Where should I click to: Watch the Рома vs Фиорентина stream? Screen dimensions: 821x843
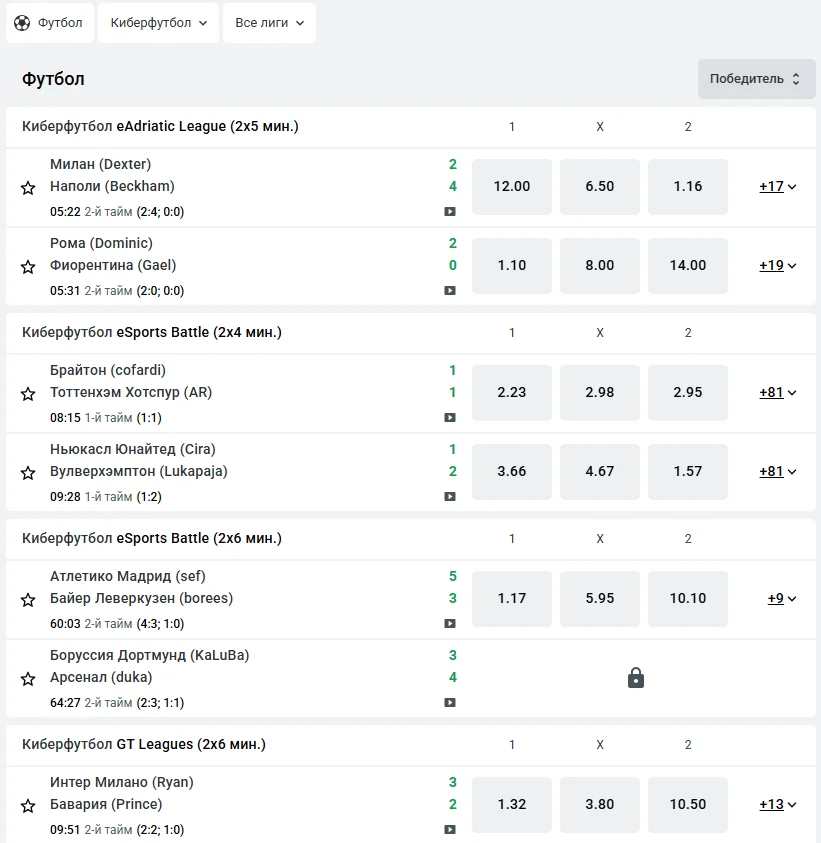coord(450,291)
